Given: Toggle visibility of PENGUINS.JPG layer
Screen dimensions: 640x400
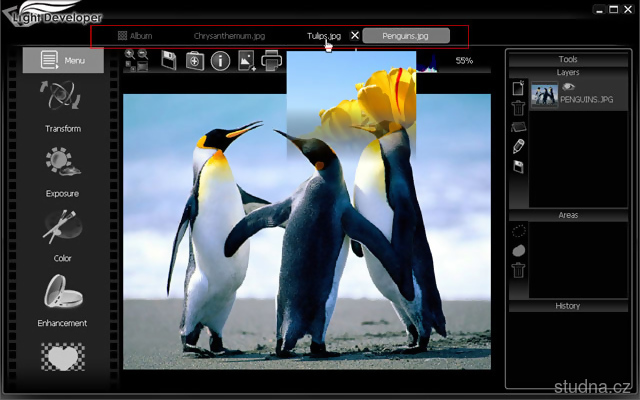Looking at the screenshot, I should click(568, 87).
